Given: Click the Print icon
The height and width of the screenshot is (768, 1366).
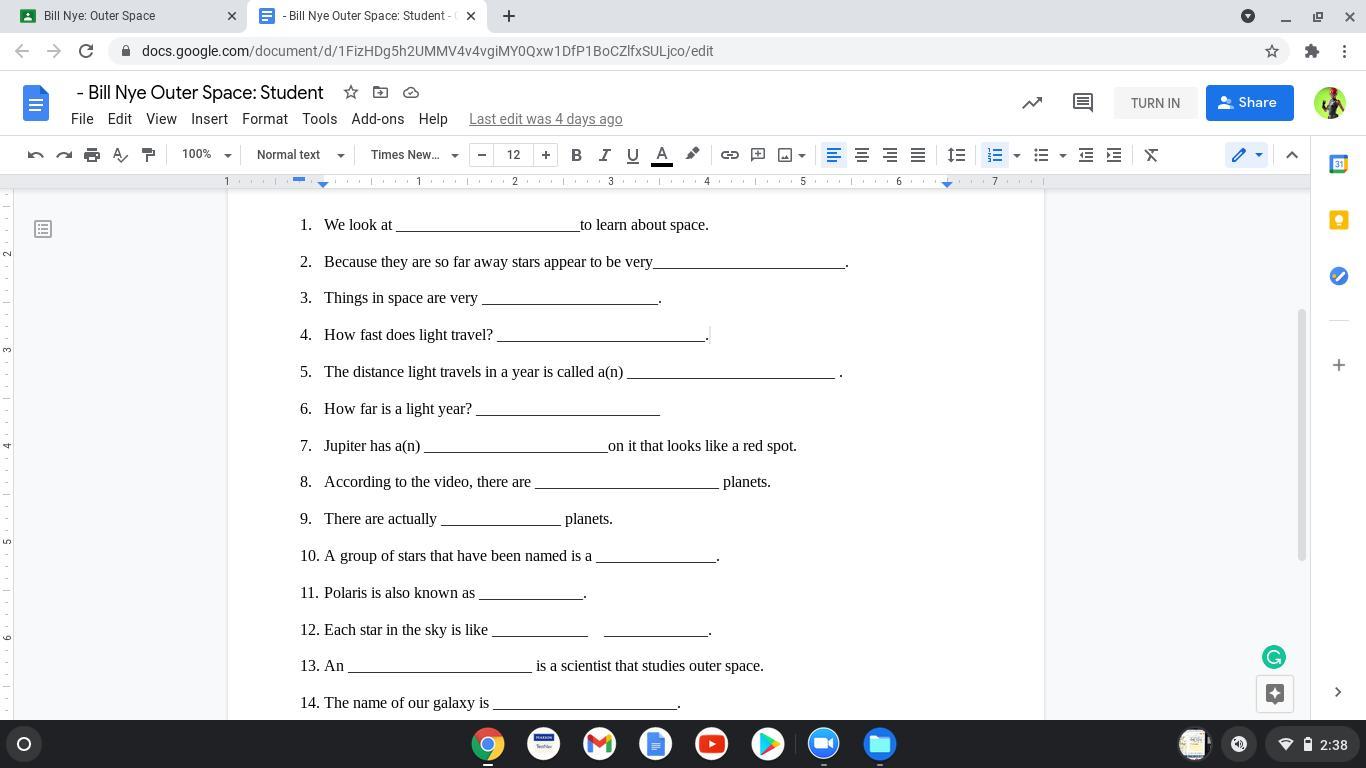Looking at the screenshot, I should click(x=92, y=155).
